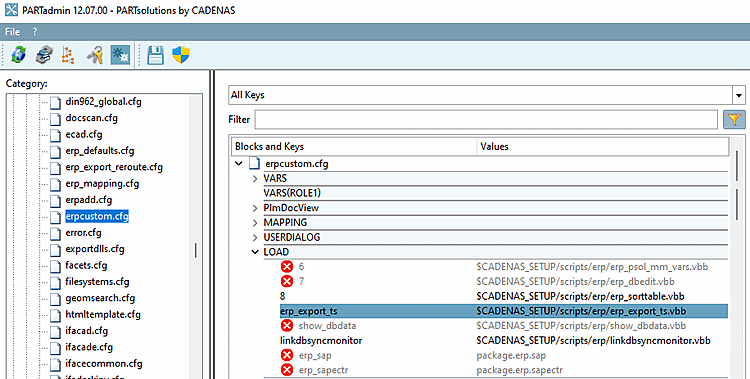Click the orange hierarchy tree toolbar icon

pyautogui.click(x=68, y=55)
